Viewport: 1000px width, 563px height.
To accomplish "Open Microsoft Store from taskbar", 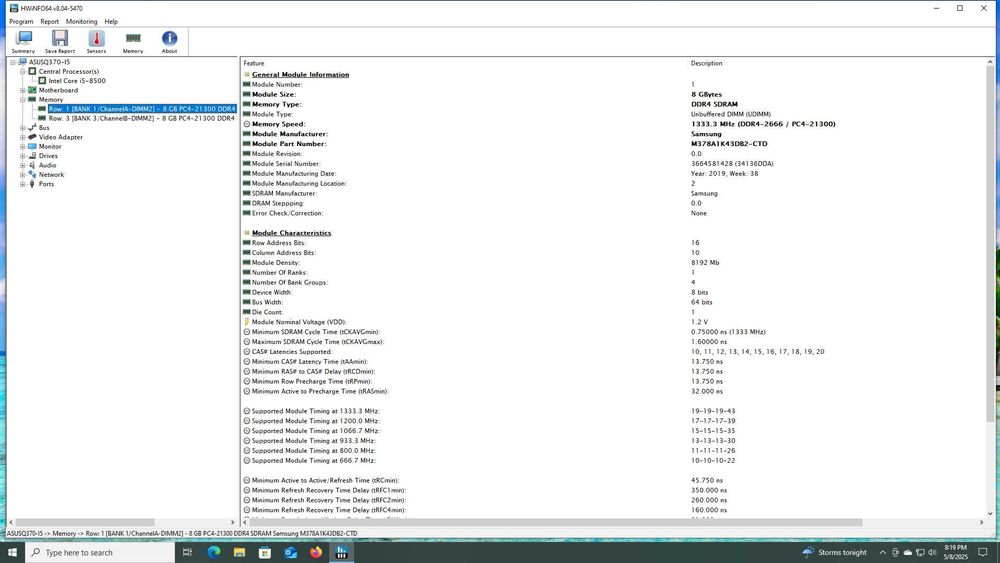I will [x=265, y=552].
